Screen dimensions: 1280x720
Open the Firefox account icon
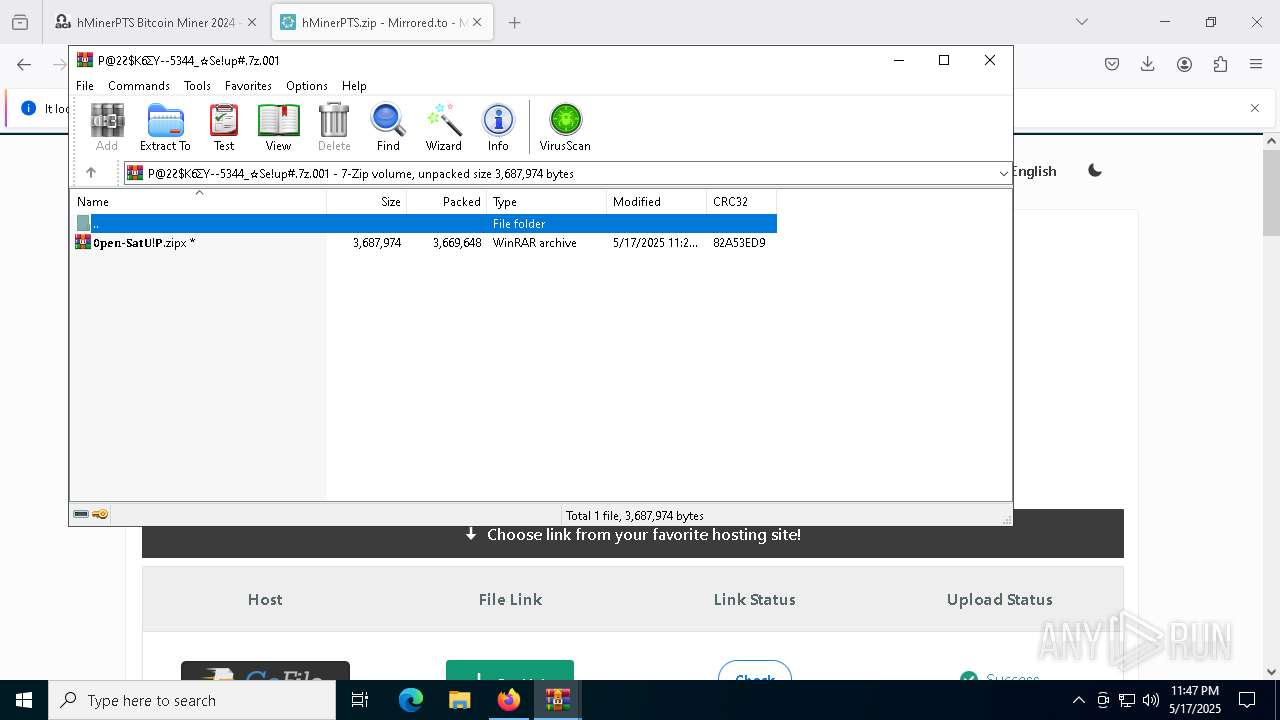tap(1184, 64)
